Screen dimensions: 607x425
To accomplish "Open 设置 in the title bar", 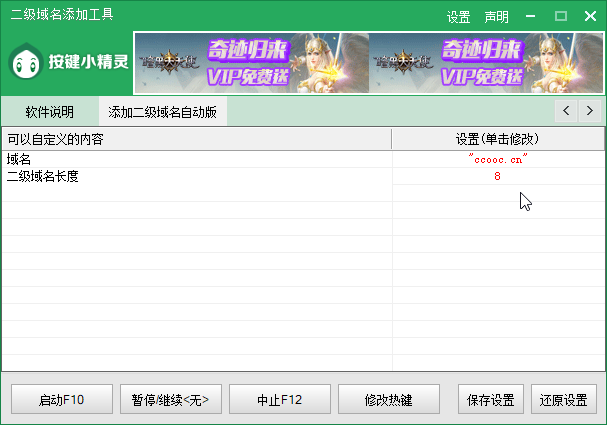I will click(x=458, y=17).
